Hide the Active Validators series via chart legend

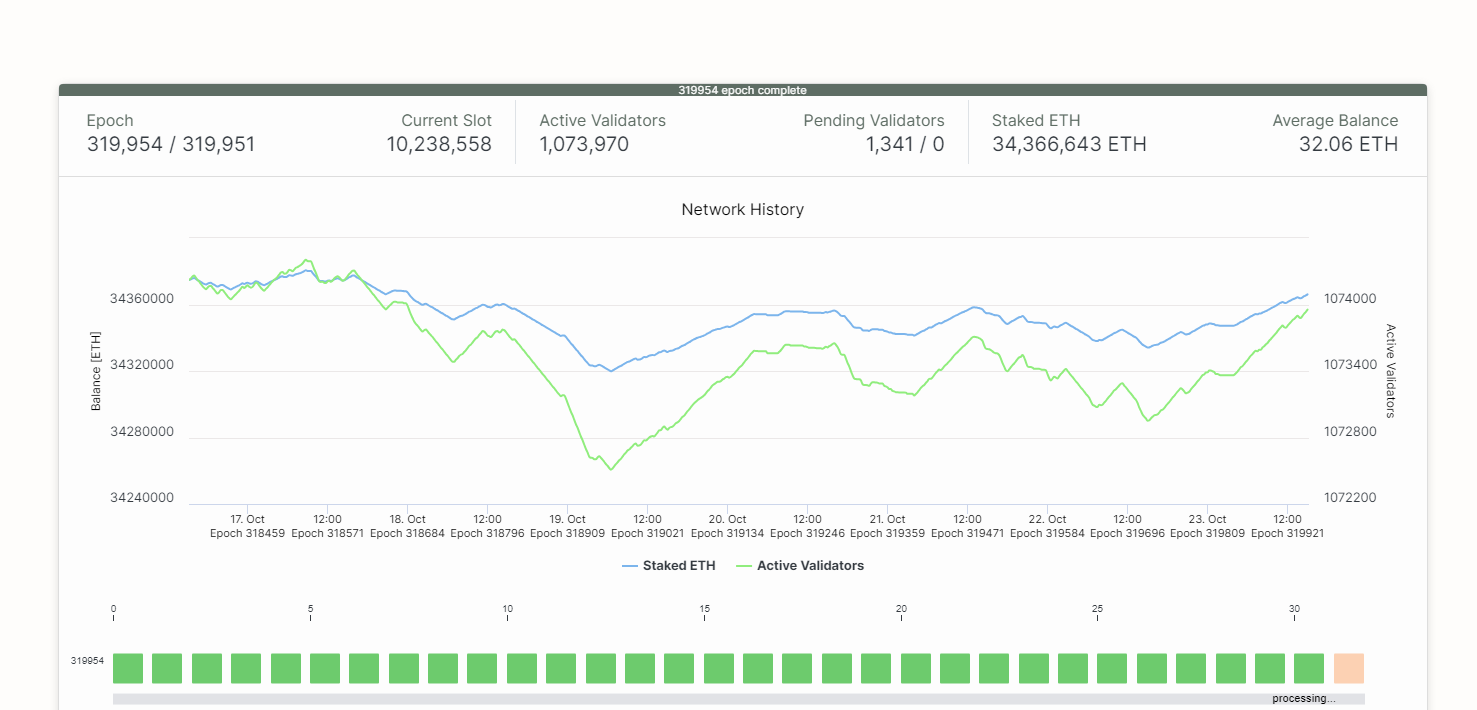pyautogui.click(x=799, y=566)
